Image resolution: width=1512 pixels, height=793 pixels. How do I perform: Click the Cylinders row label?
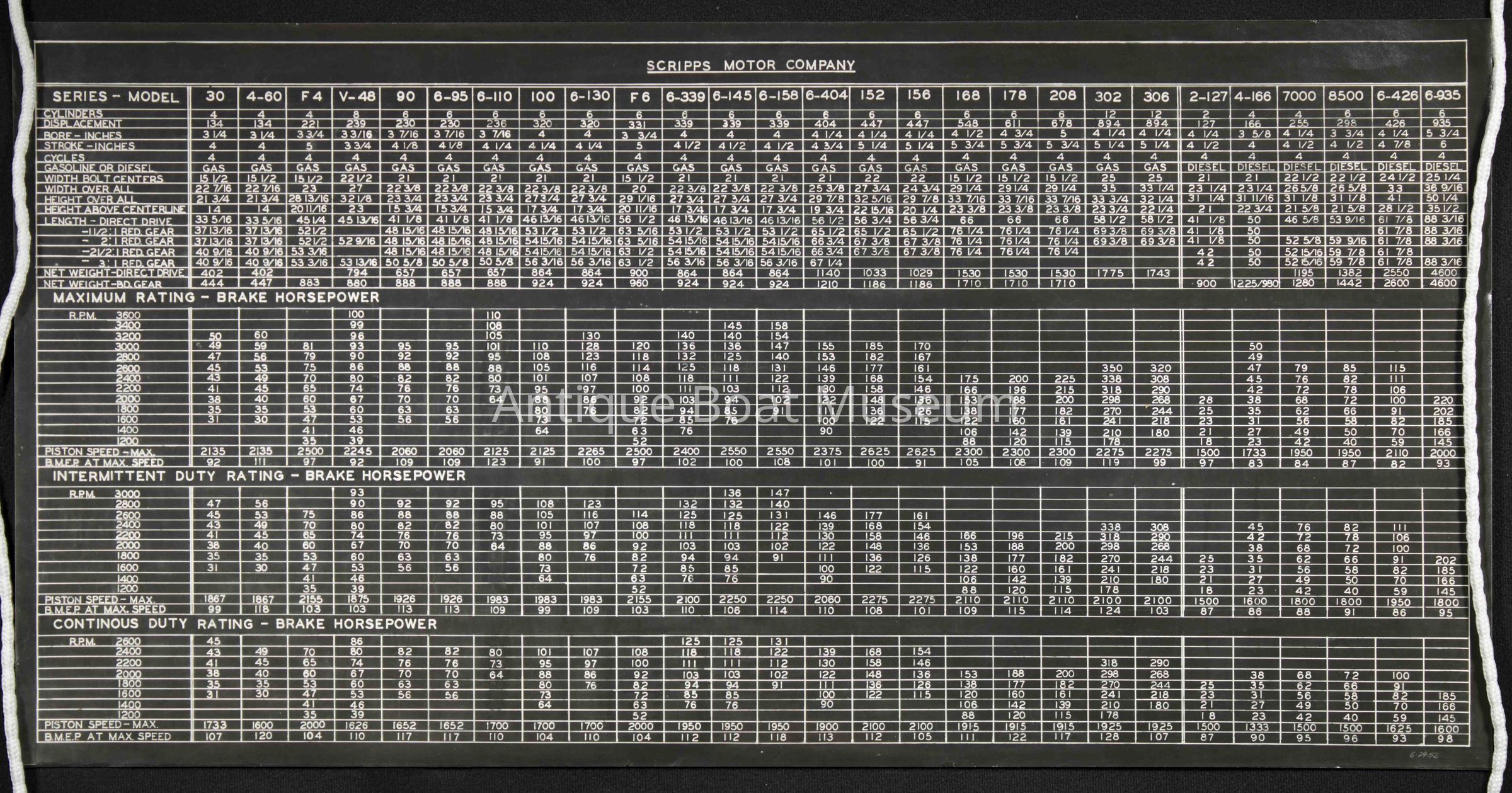pyautogui.click(x=72, y=113)
